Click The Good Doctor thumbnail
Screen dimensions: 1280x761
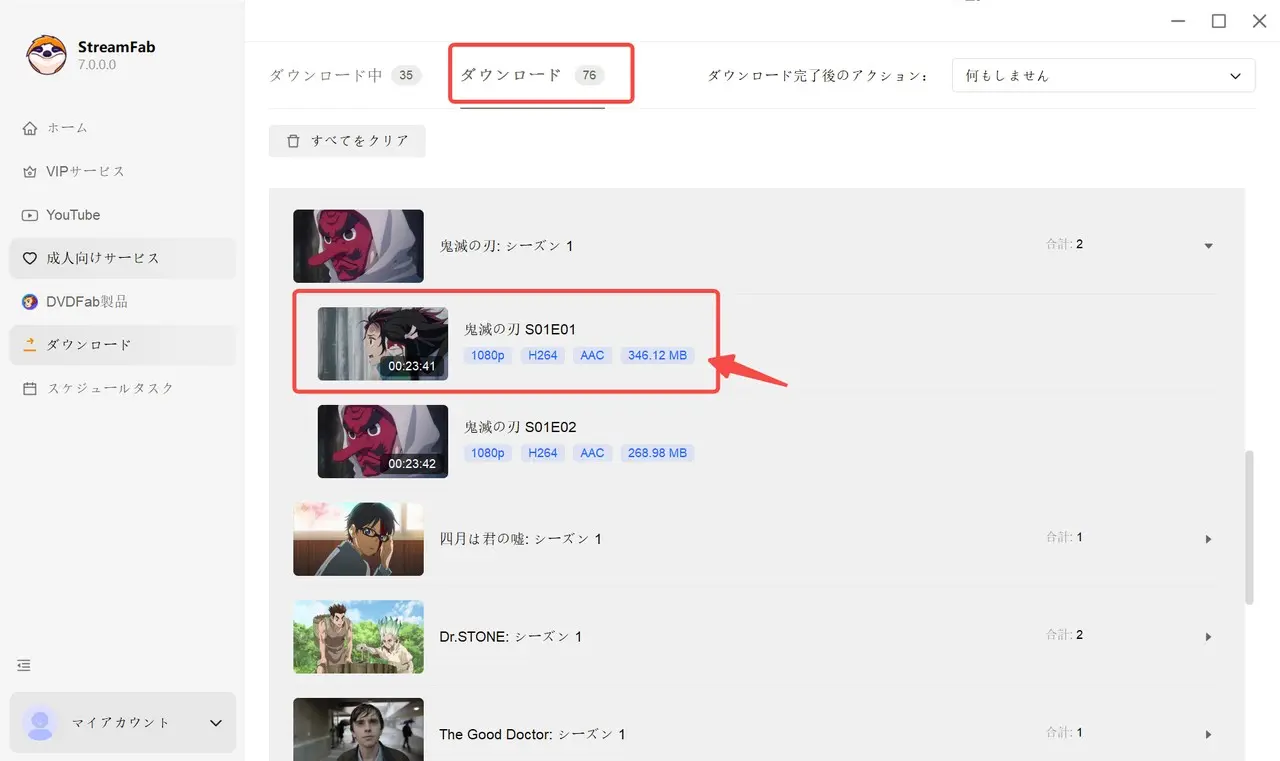point(358,729)
